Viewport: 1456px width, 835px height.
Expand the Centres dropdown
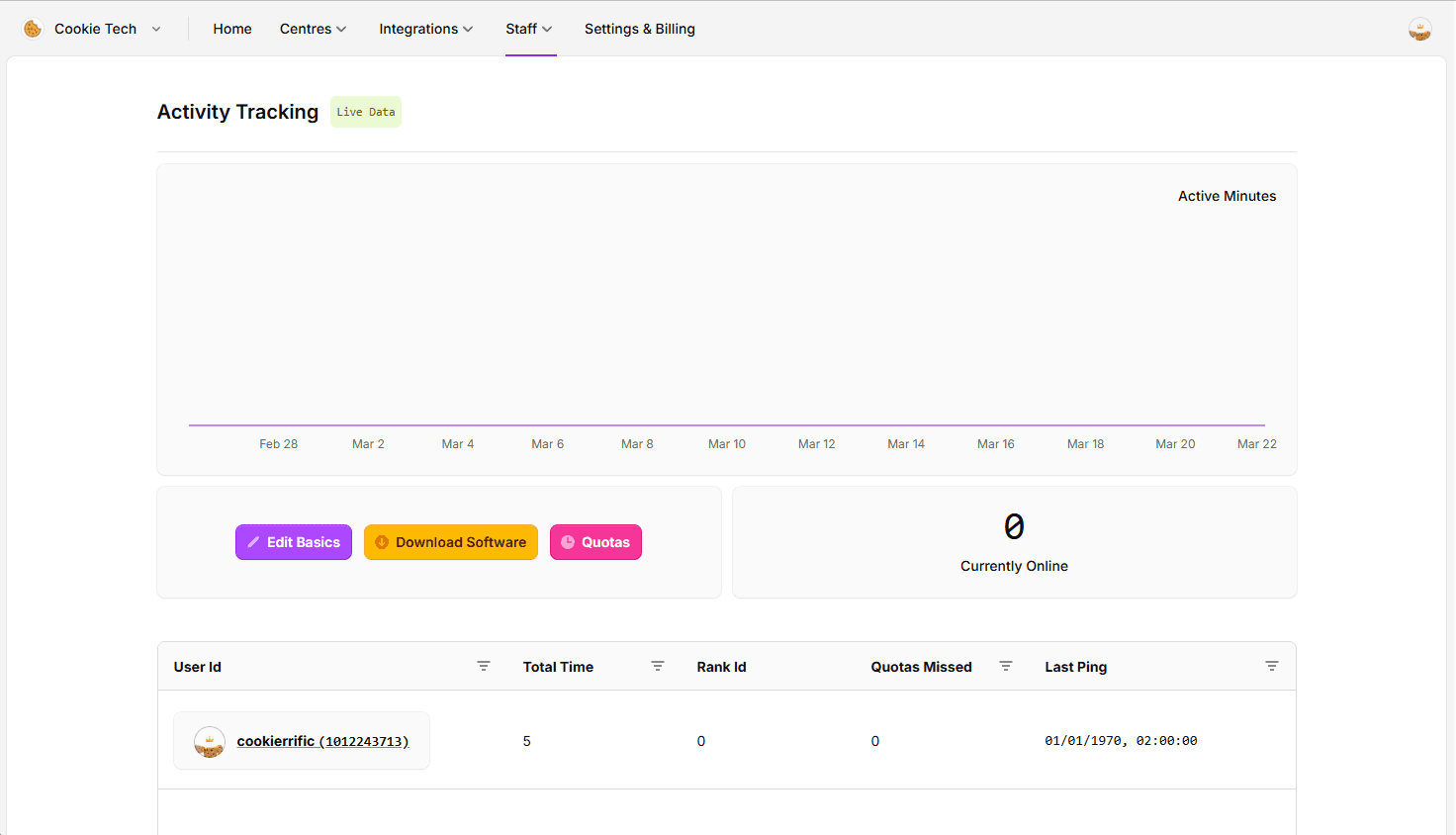313,29
